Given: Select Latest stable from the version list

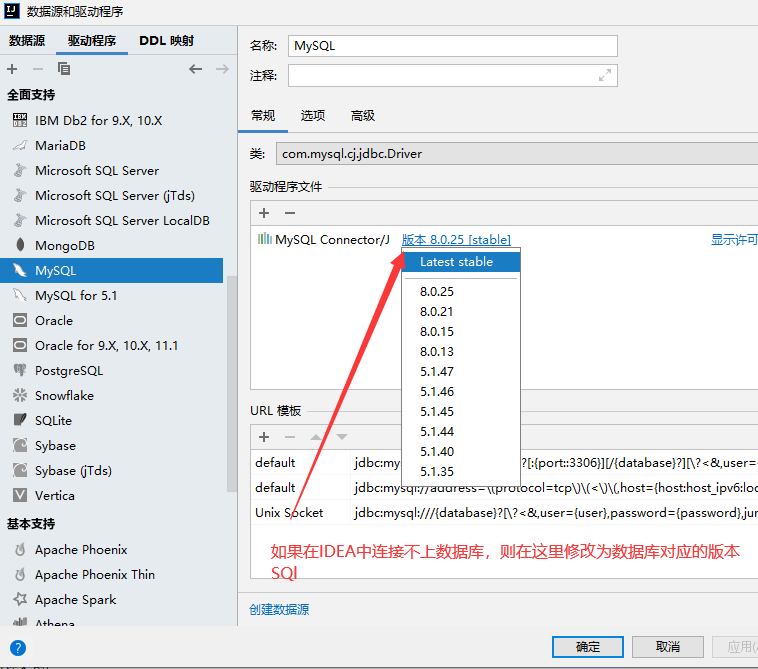Looking at the screenshot, I should 461,262.
